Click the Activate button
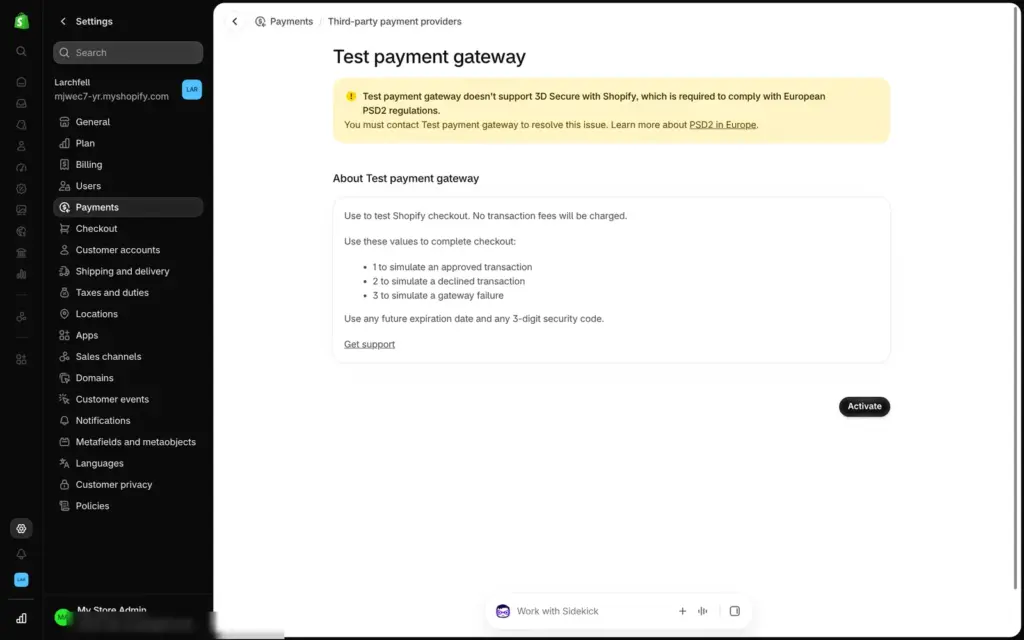1024x640 pixels. (x=864, y=406)
